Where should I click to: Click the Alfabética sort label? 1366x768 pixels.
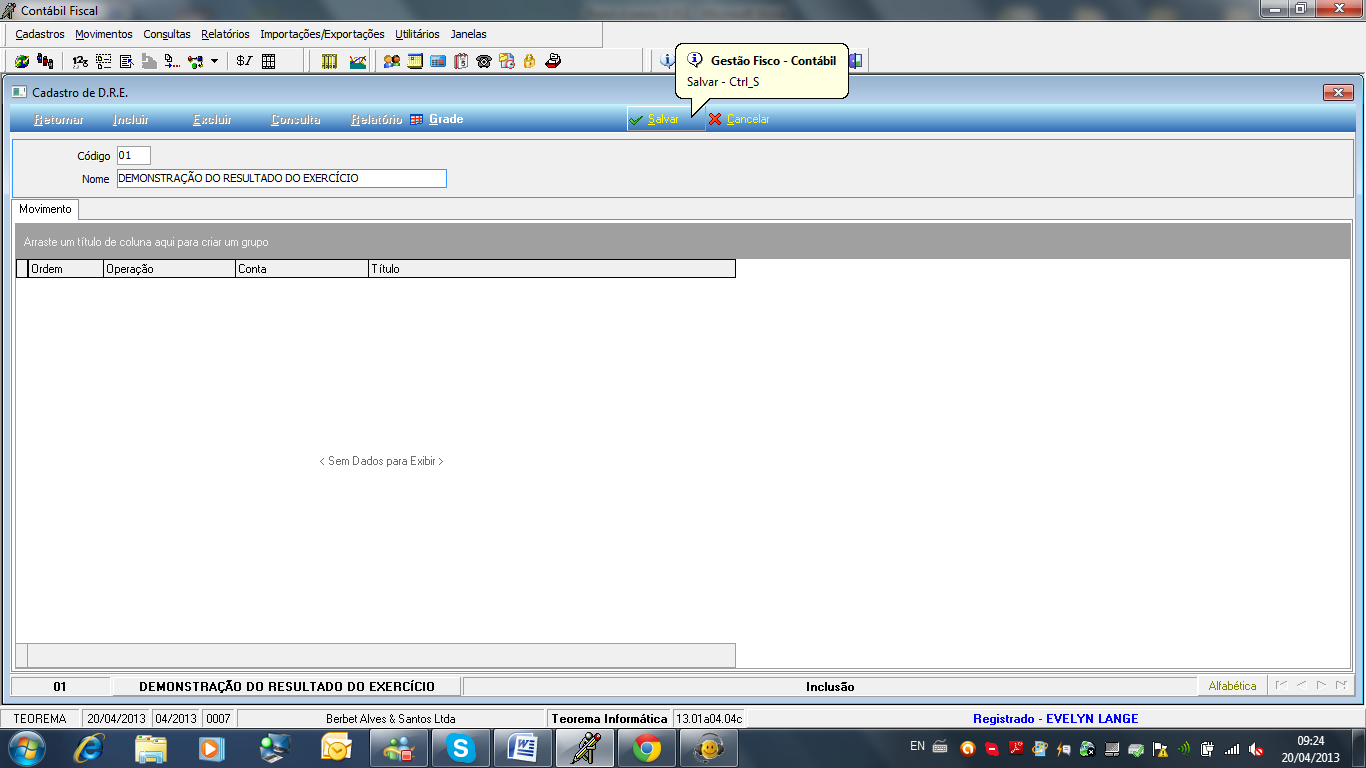[x=1232, y=686]
